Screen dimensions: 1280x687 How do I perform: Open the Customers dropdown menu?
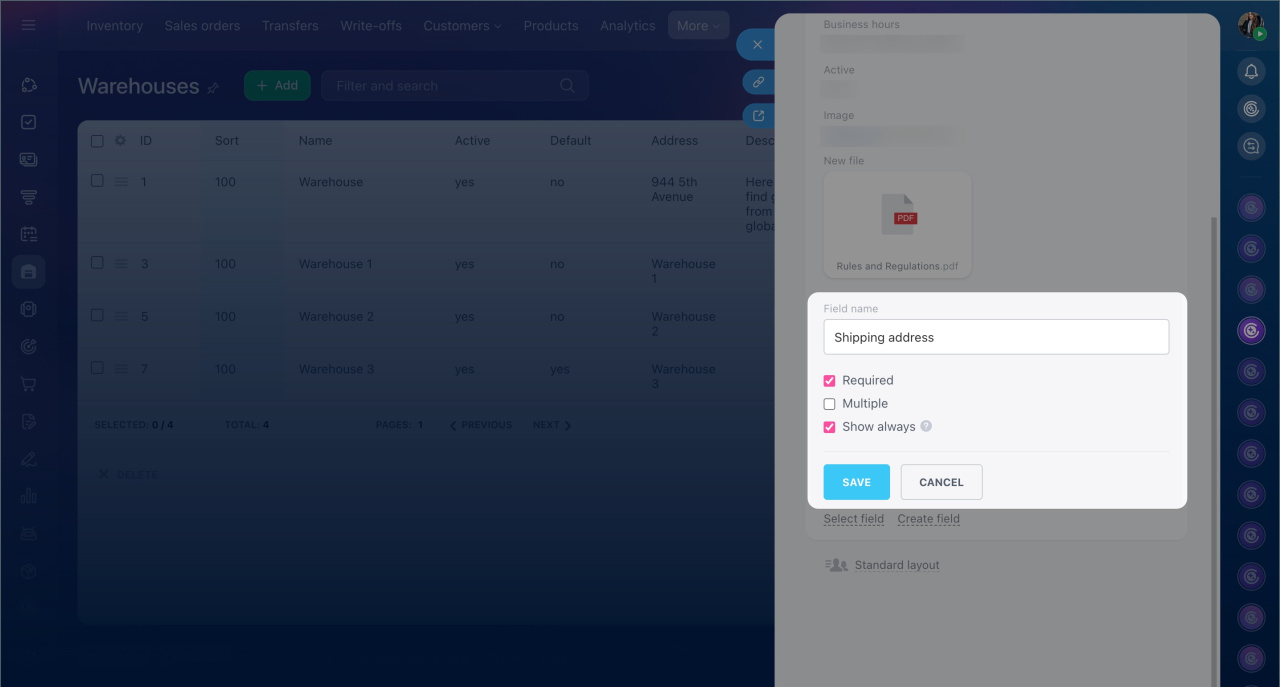point(461,26)
